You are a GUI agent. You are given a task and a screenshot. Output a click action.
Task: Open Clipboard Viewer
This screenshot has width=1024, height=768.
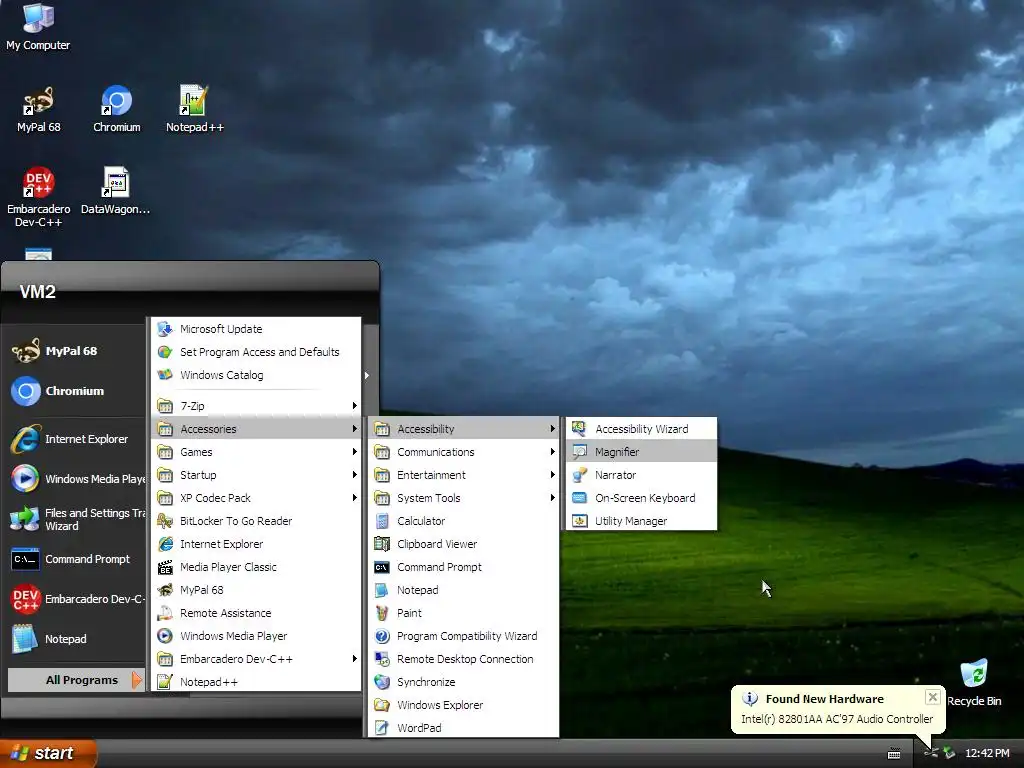[x=464, y=544]
